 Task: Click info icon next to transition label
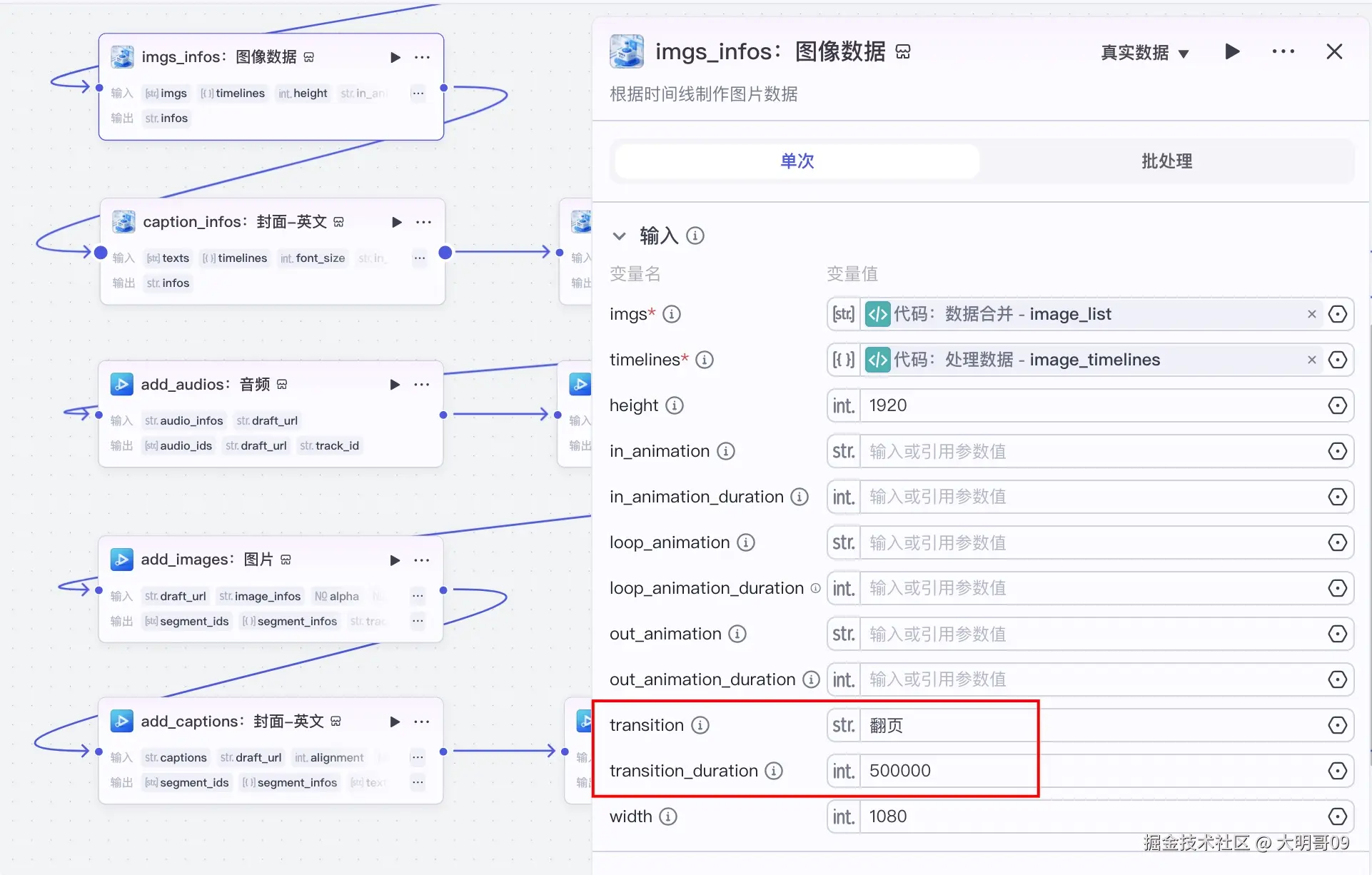pyautogui.click(x=700, y=725)
